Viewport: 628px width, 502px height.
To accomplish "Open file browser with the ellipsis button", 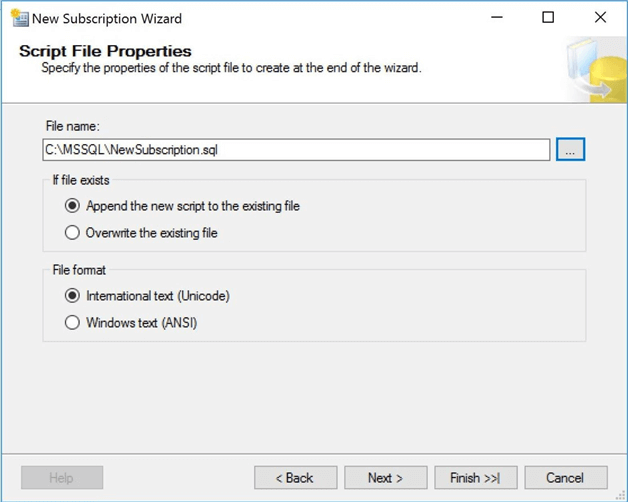I will click(x=570, y=149).
